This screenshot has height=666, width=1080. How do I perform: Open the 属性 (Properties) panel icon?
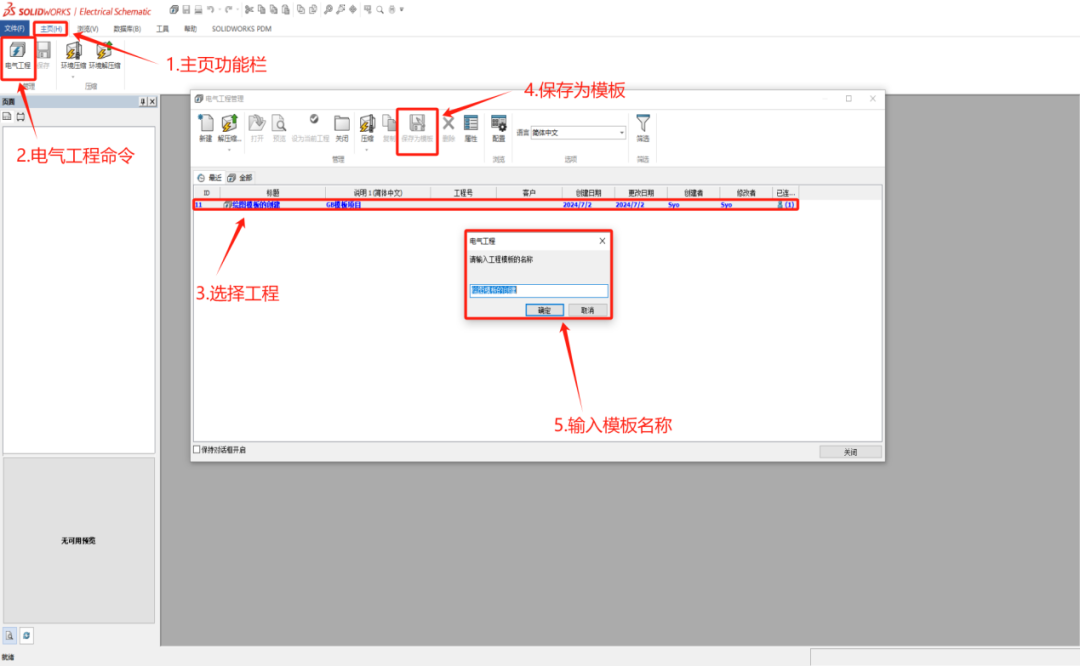click(x=470, y=123)
